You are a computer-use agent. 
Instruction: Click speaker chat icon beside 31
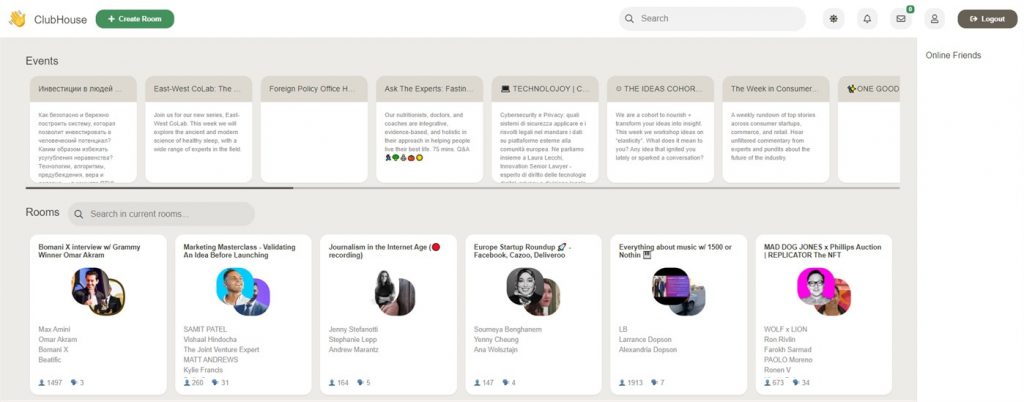pos(216,382)
